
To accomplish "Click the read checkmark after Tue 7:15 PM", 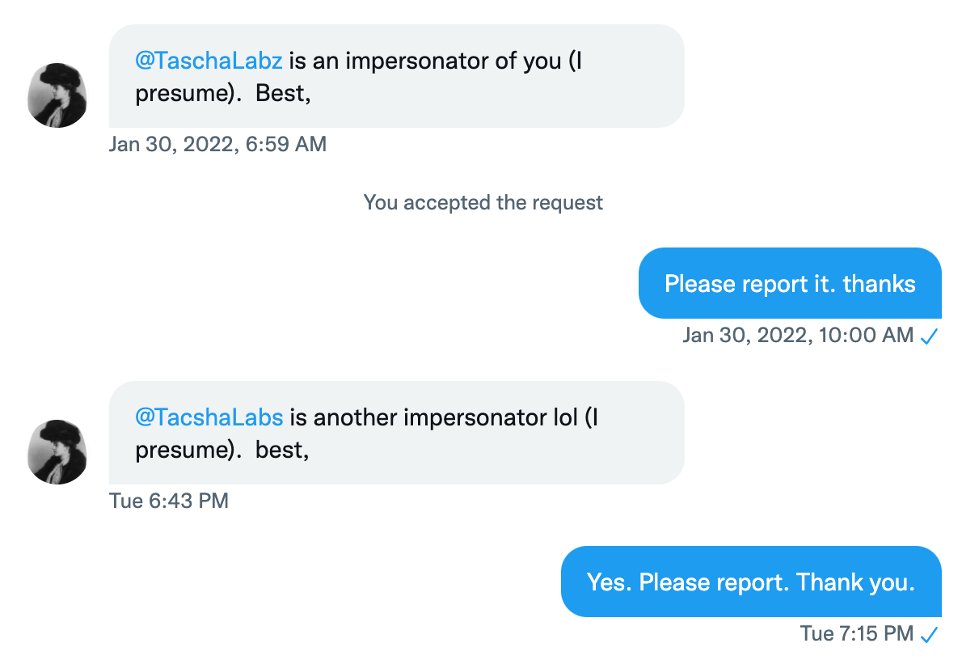I will pyautogui.click(x=929, y=634).
